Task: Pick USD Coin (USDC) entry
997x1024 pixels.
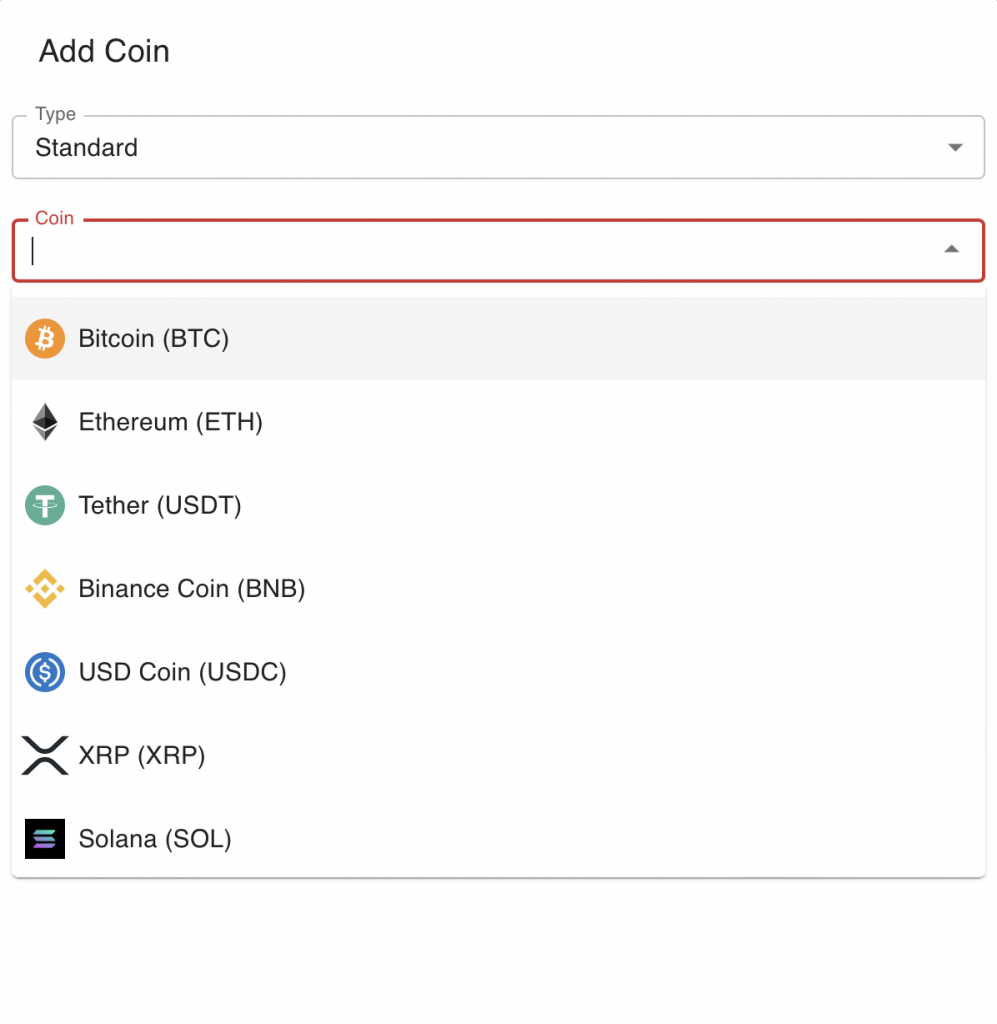Action: click(x=498, y=672)
